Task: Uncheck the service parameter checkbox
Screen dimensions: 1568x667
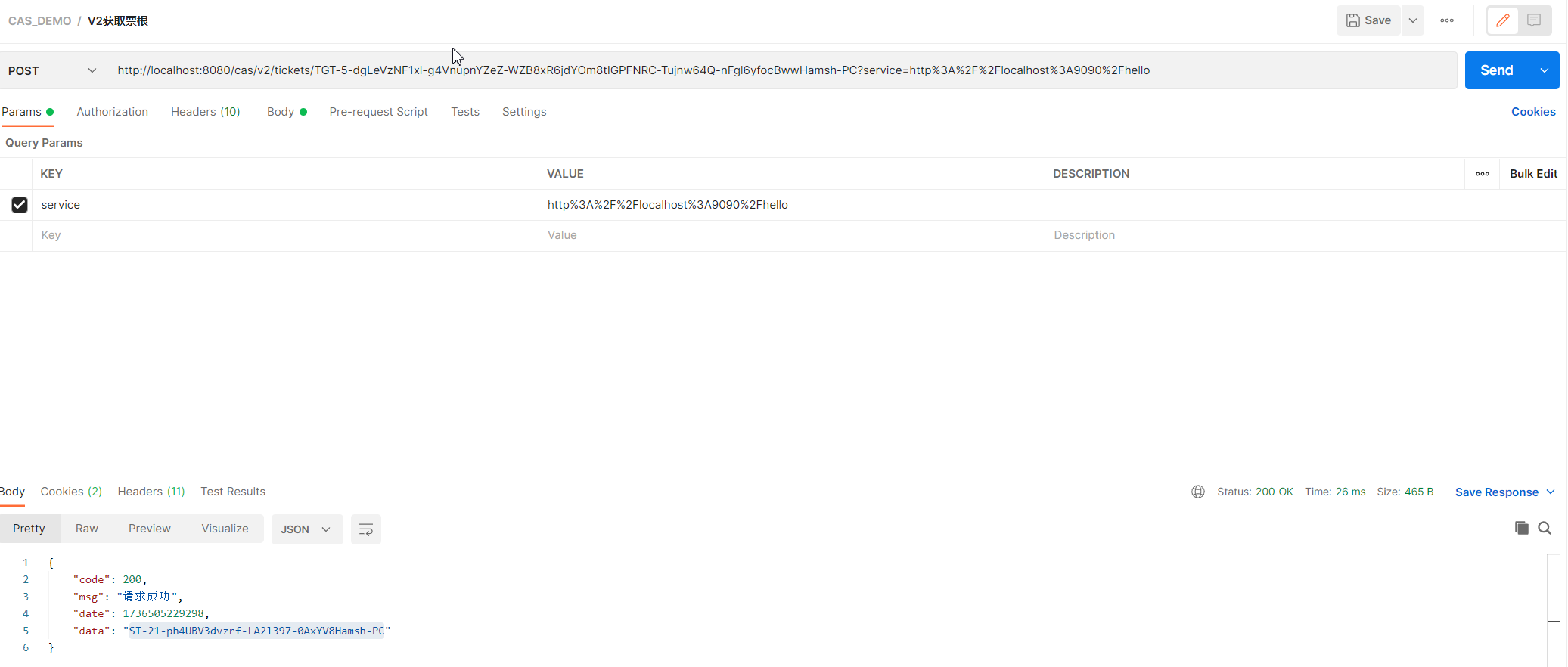Action: tap(20, 205)
